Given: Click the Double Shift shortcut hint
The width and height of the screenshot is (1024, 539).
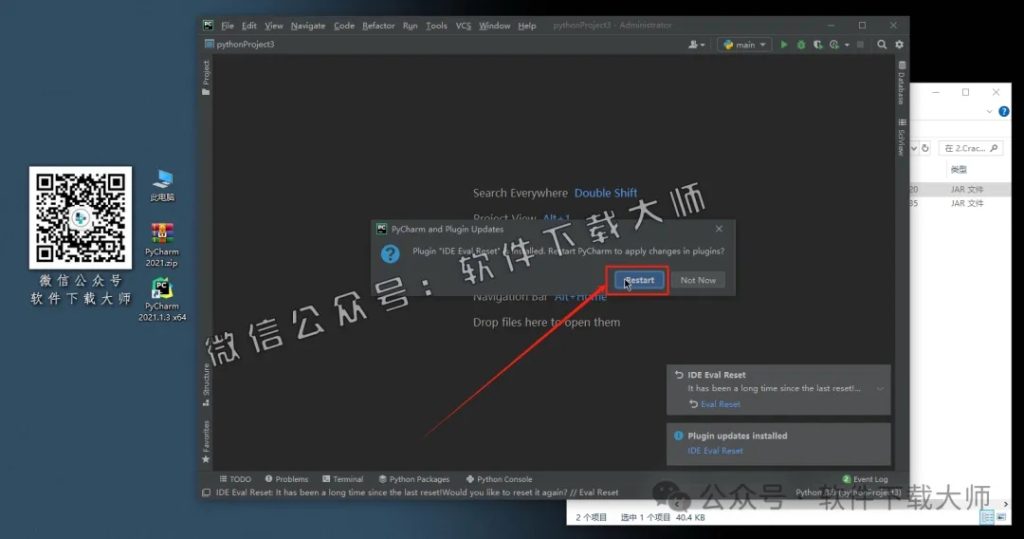Looking at the screenshot, I should (x=605, y=193).
